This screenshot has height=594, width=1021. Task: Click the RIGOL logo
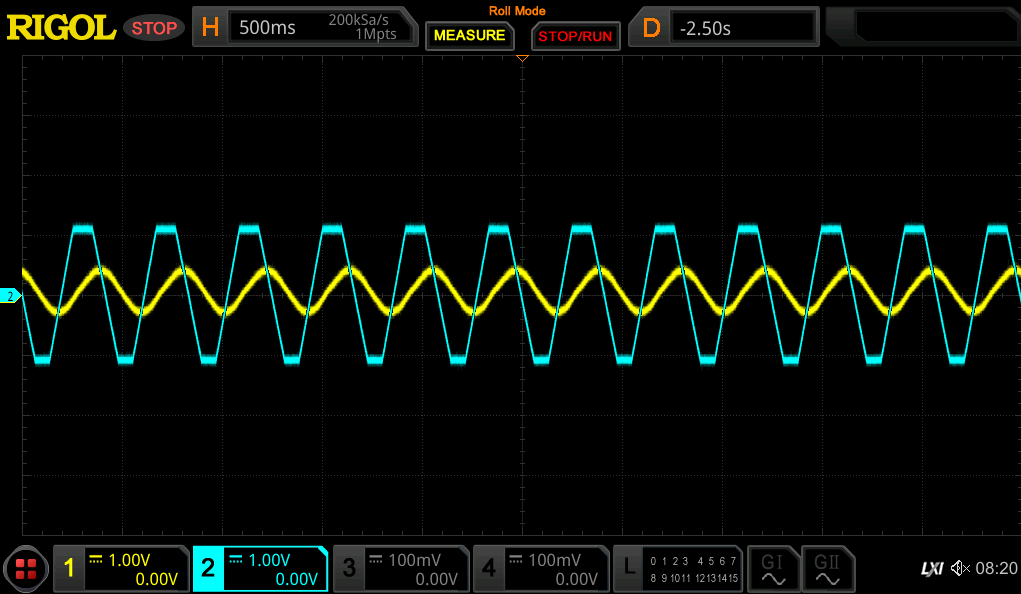[x=60, y=27]
